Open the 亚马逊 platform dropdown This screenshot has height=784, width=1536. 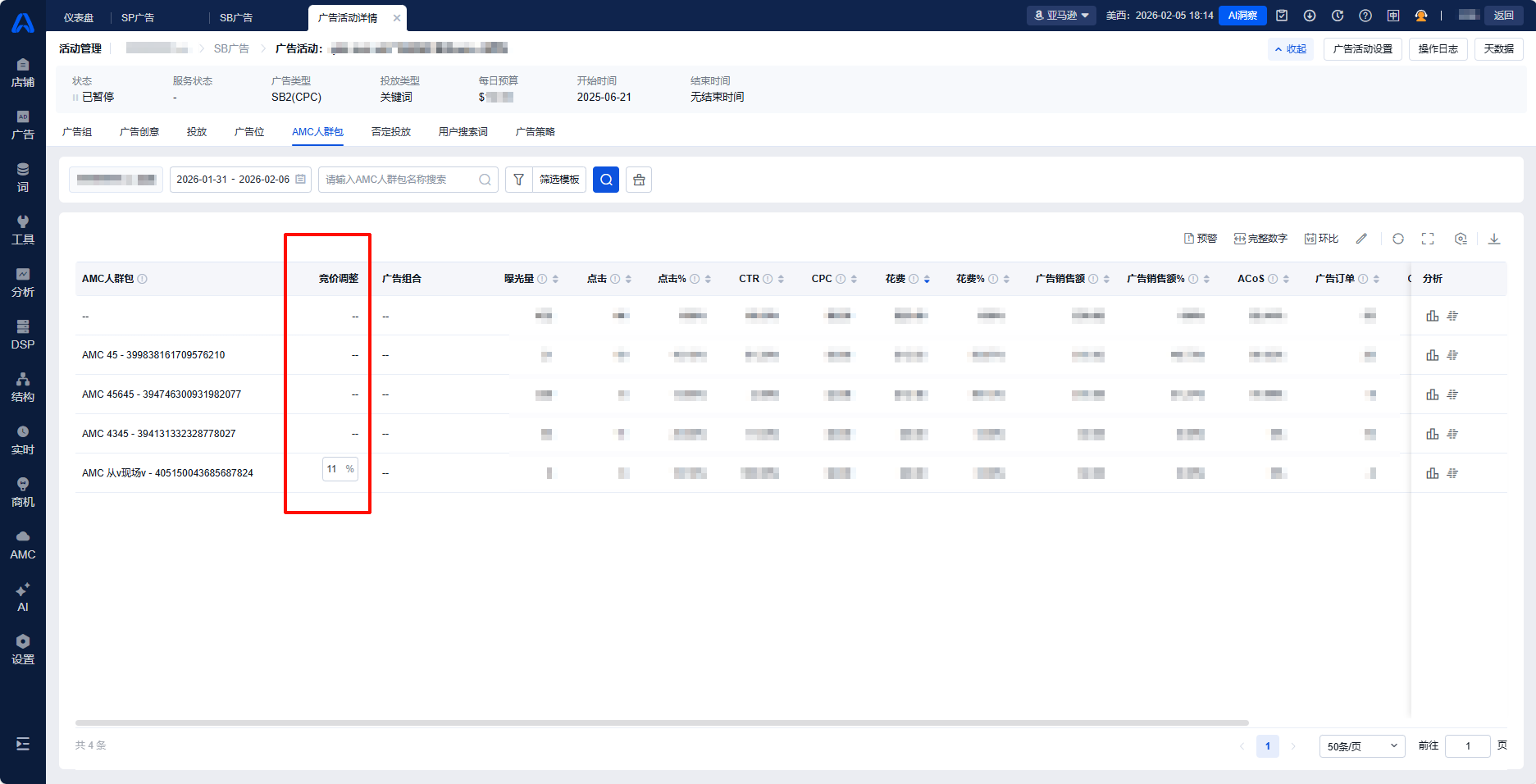point(1061,16)
